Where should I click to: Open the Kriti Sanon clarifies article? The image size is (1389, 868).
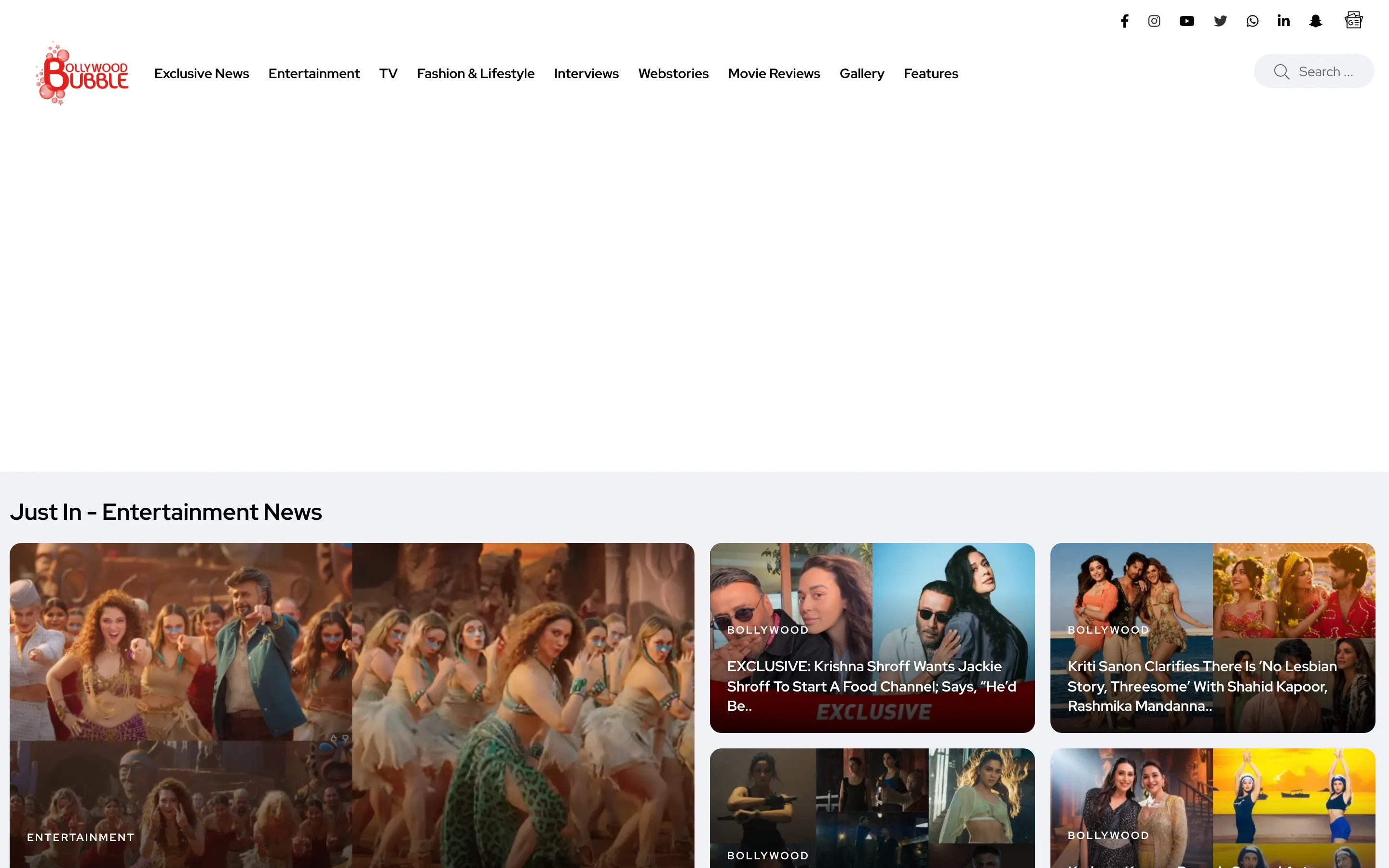(1202, 686)
